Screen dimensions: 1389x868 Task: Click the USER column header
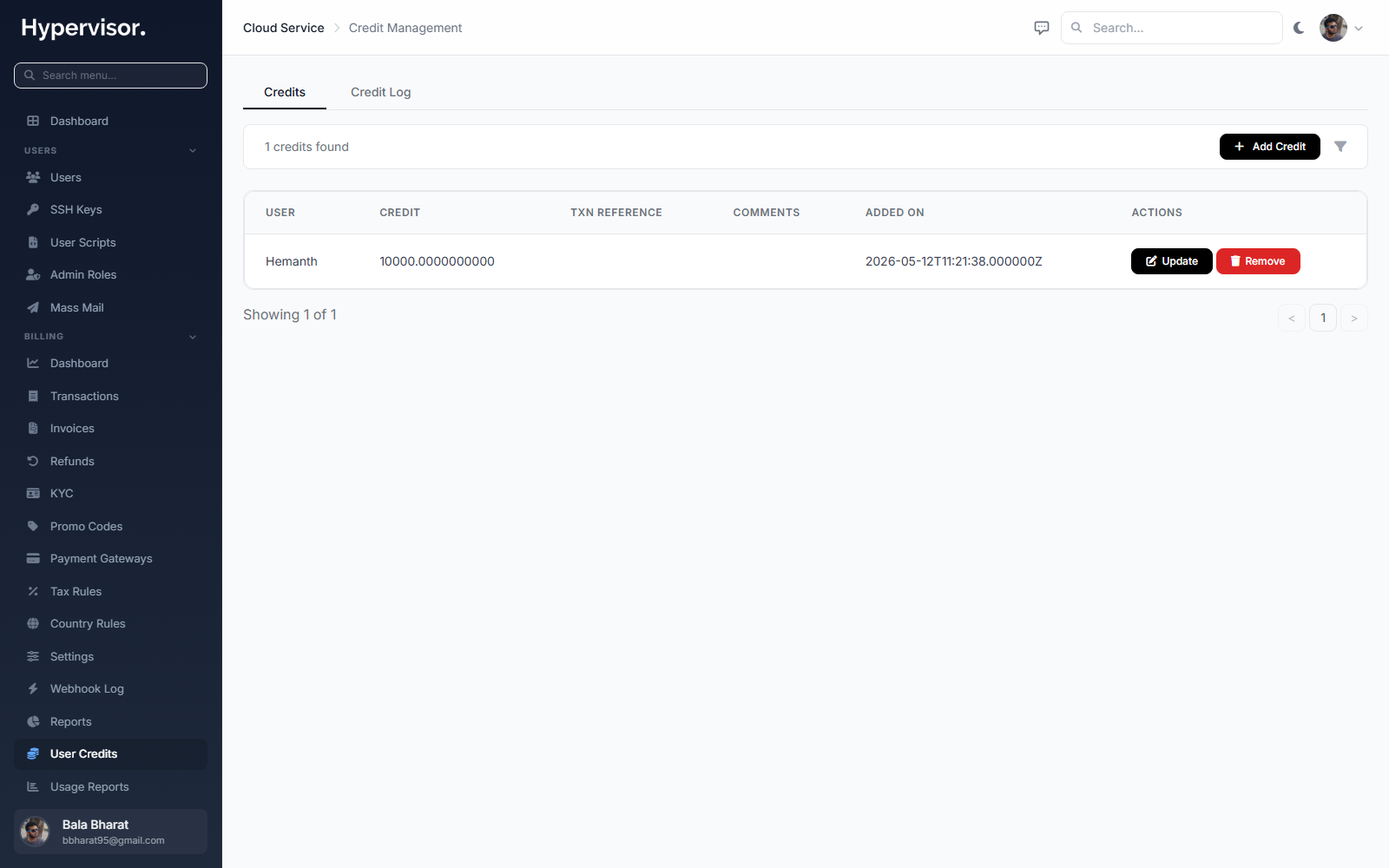point(280,213)
